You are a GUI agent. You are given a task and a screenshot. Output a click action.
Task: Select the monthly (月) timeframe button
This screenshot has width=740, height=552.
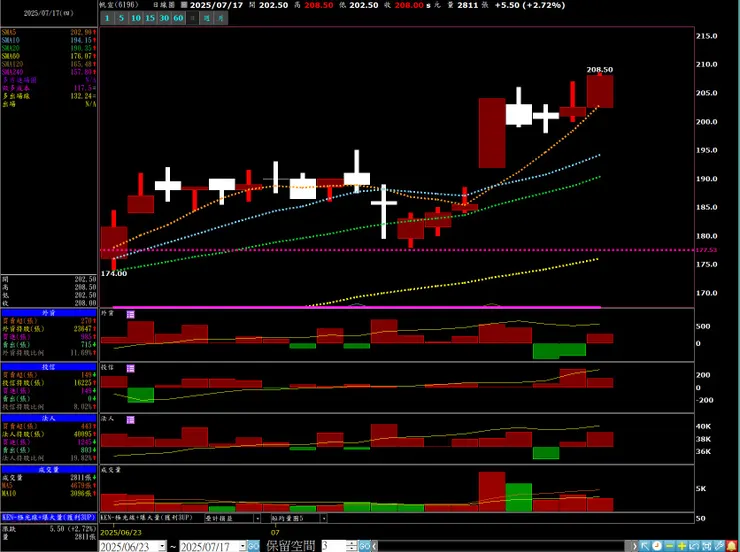click(x=221, y=18)
